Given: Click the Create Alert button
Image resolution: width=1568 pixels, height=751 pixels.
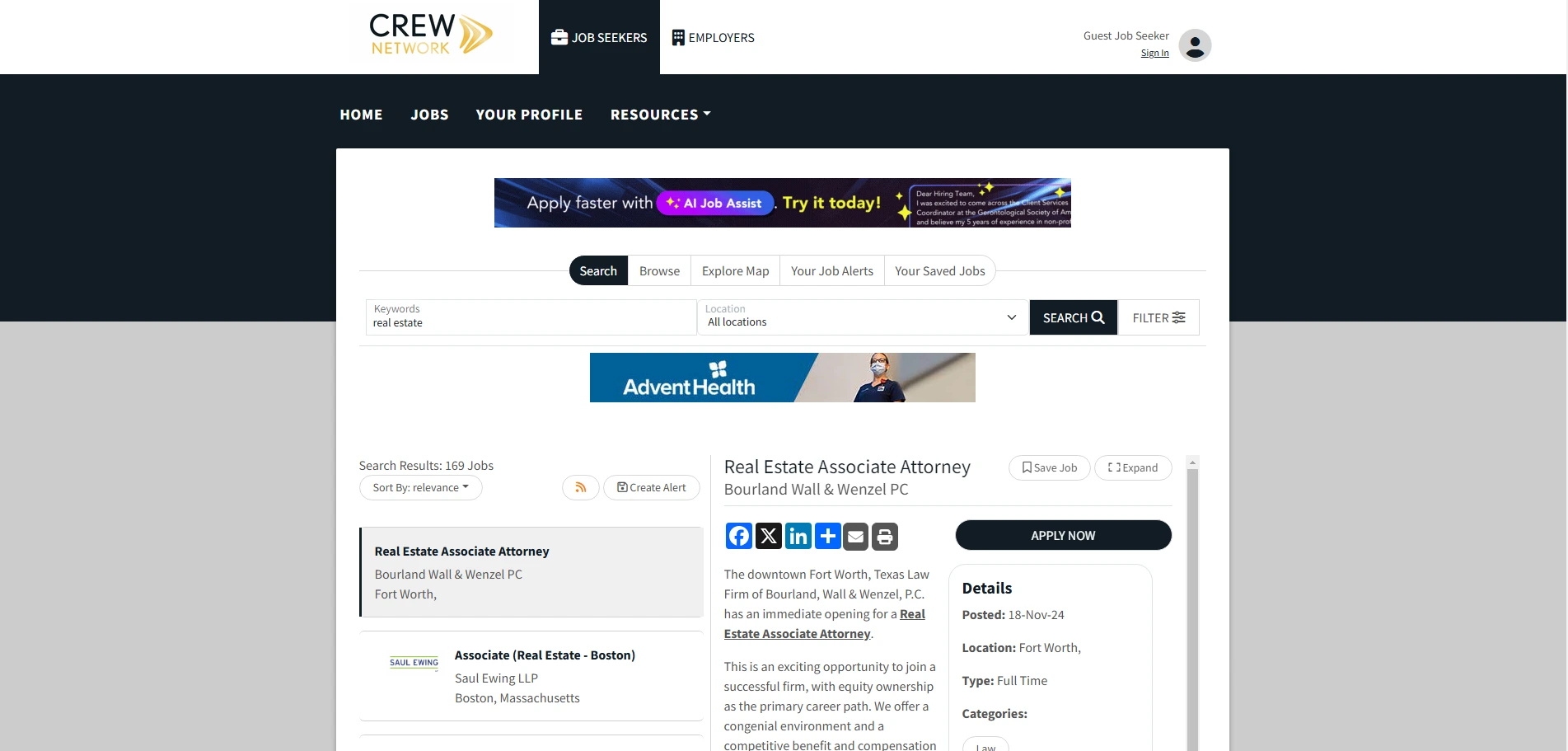Looking at the screenshot, I should (x=651, y=487).
